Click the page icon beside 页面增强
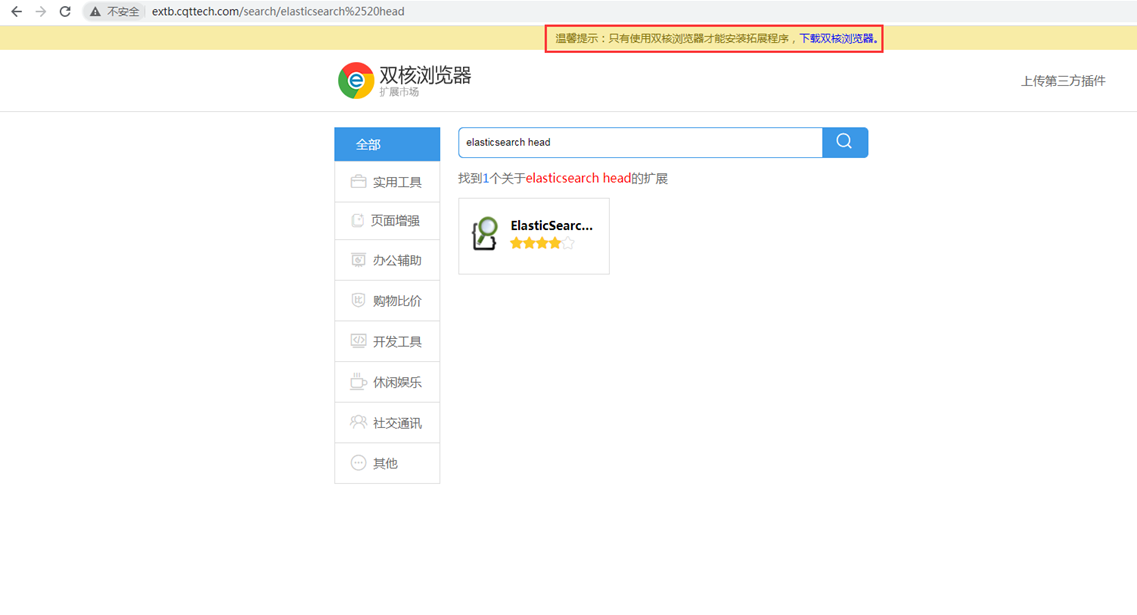Image resolution: width=1137 pixels, height=615 pixels. pyautogui.click(x=357, y=220)
